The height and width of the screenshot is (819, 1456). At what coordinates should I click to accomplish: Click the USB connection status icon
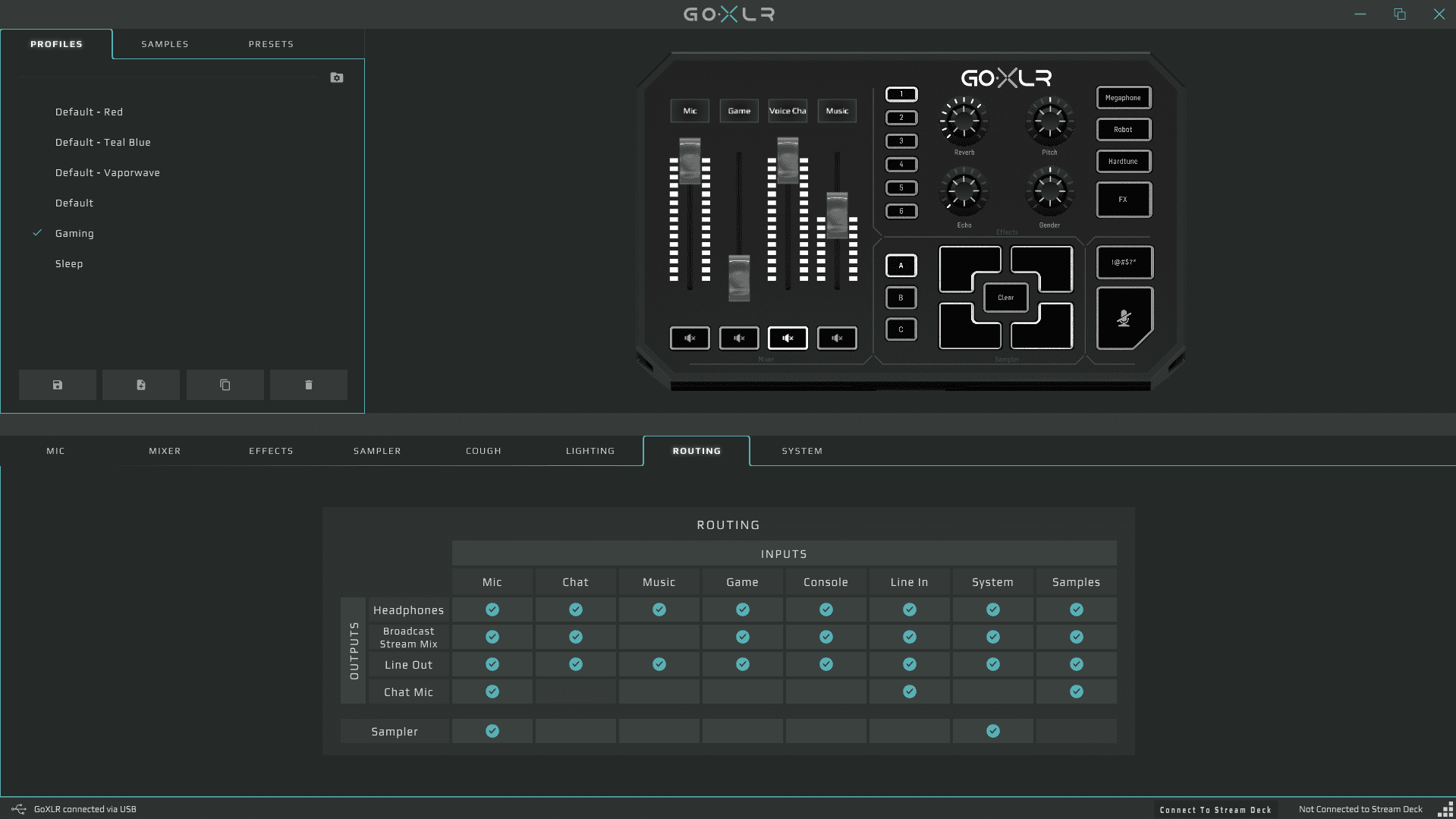19,809
